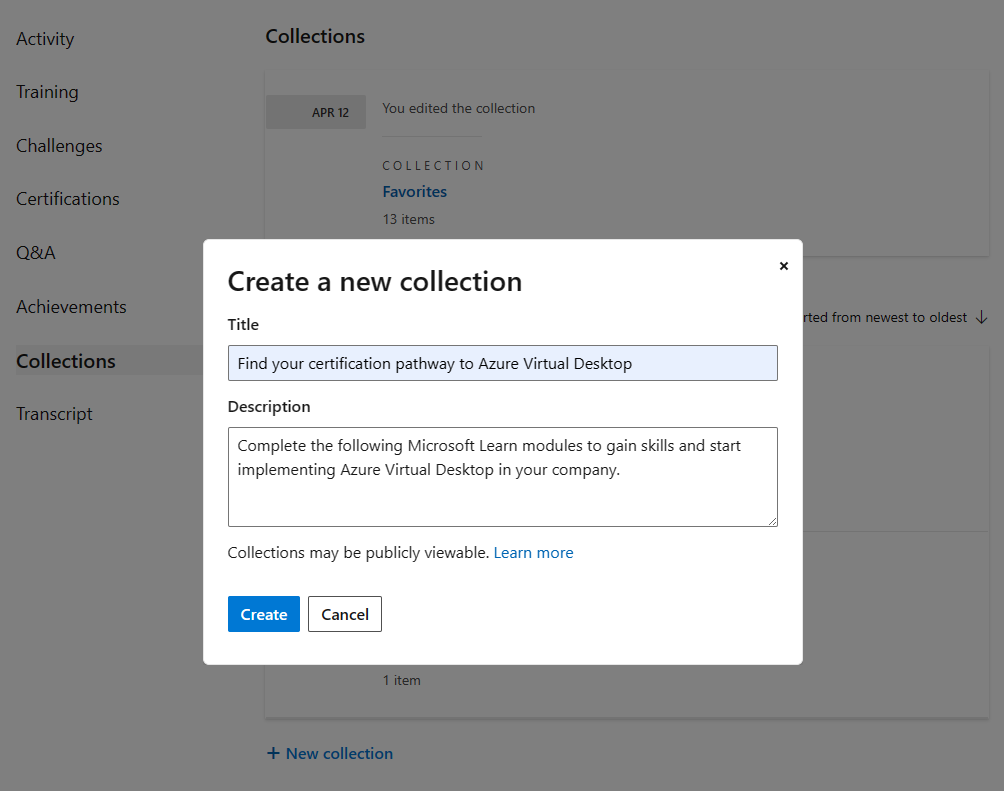The image size is (1004, 791).
Task: Click the downward sort arrow icon
Action: tap(981, 317)
